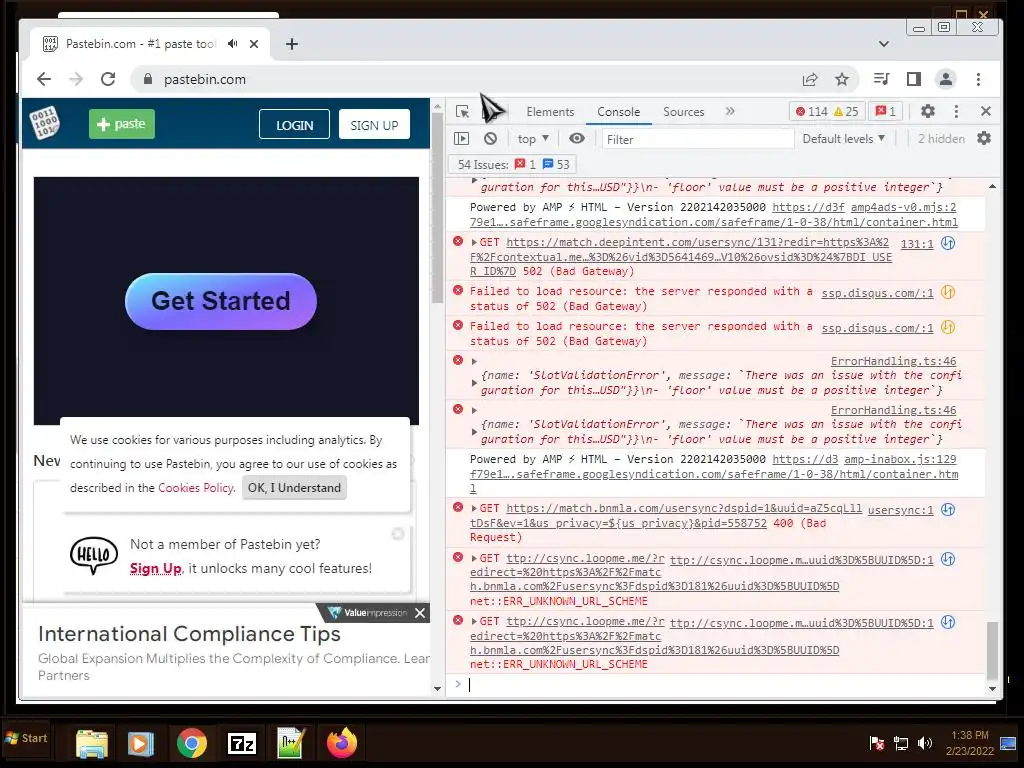Screen dimensions: 1024x768
Task: Click the console Filter input field
Action: click(697, 139)
